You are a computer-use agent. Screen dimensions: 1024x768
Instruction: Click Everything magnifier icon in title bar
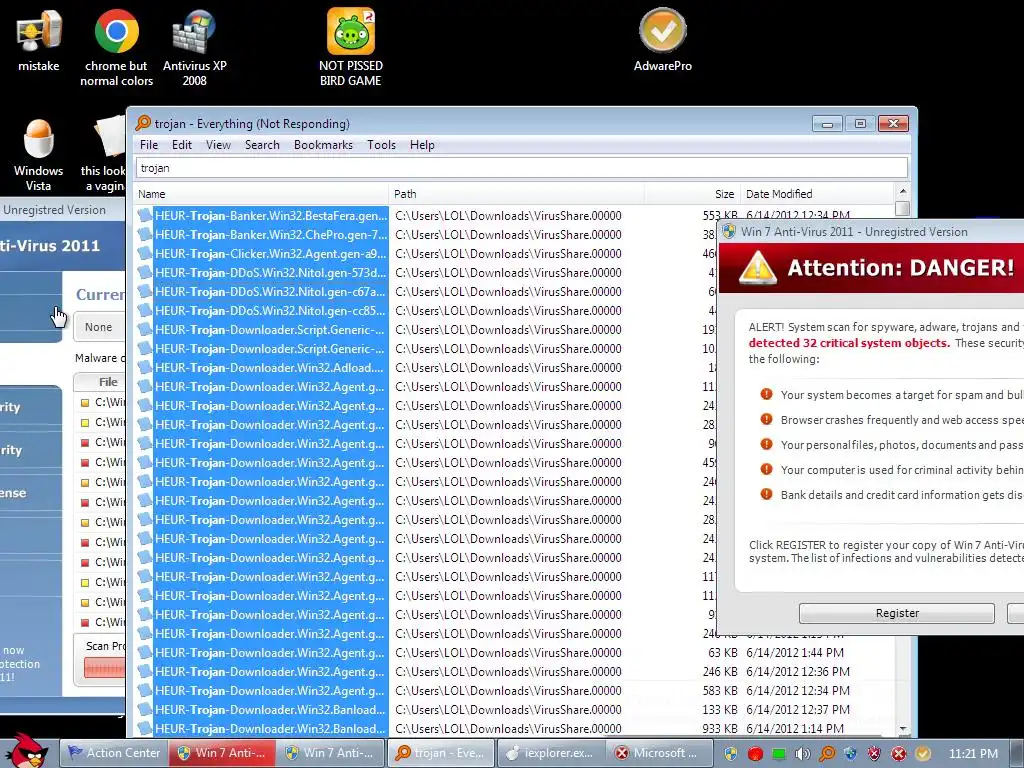click(143, 123)
